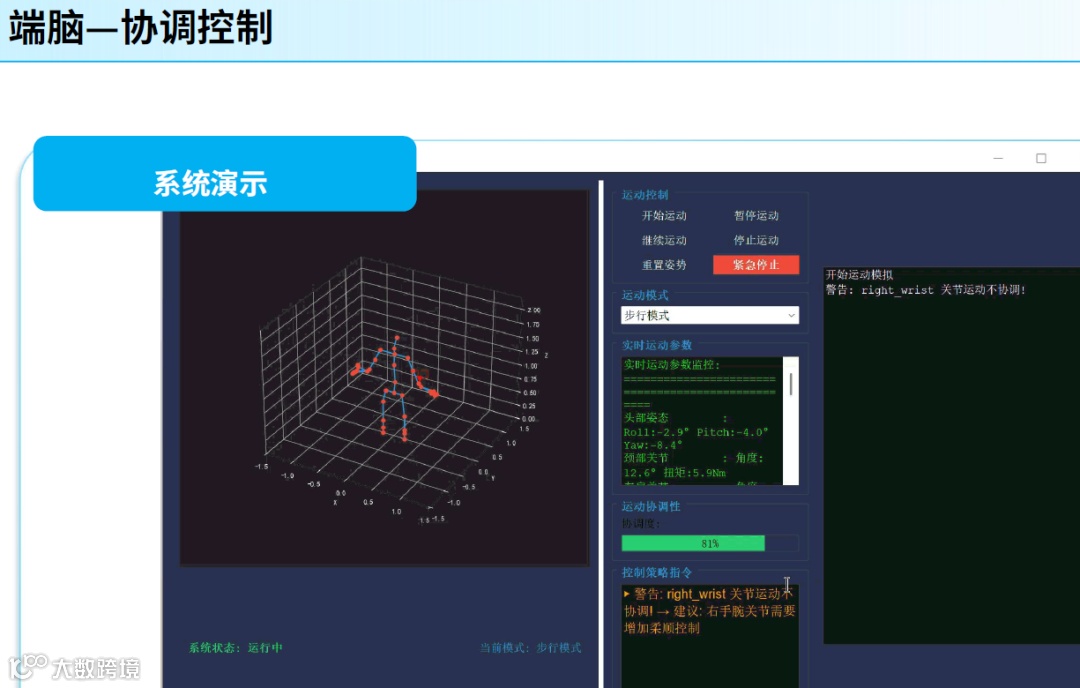Click the 系统状态: 运行中 status text

[236, 647]
